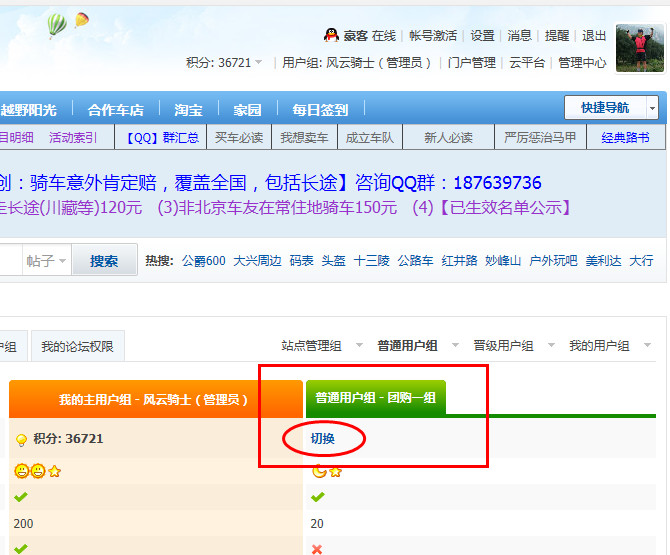Open the 帖子 search type dropdown
Screen dimensions: 670x555
tap(47, 261)
